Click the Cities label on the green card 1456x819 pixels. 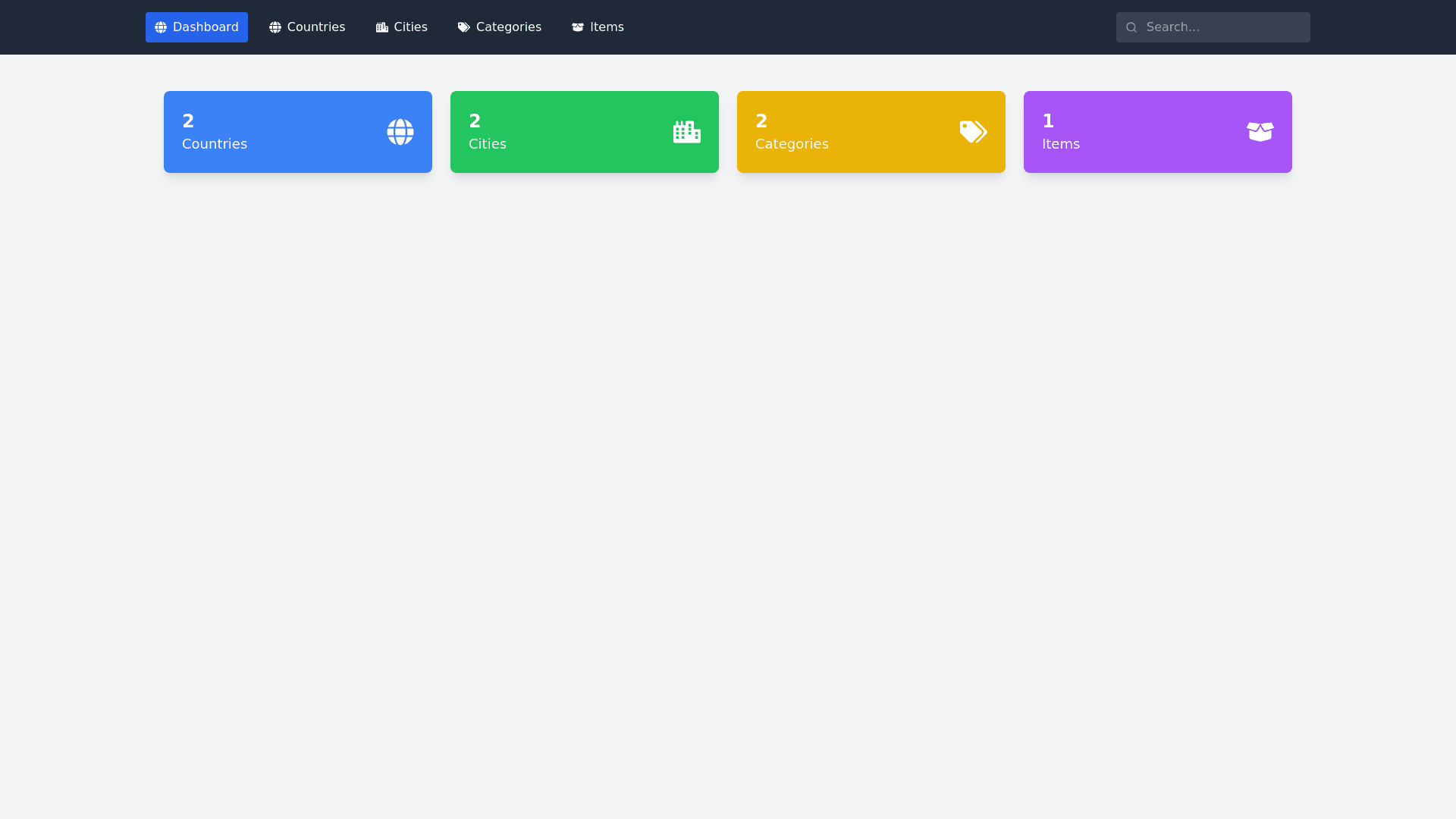click(x=488, y=144)
